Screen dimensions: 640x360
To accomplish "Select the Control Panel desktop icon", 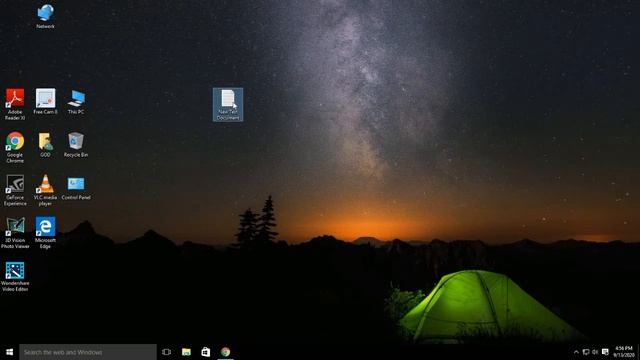I will pyautogui.click(x=76, y=187).
